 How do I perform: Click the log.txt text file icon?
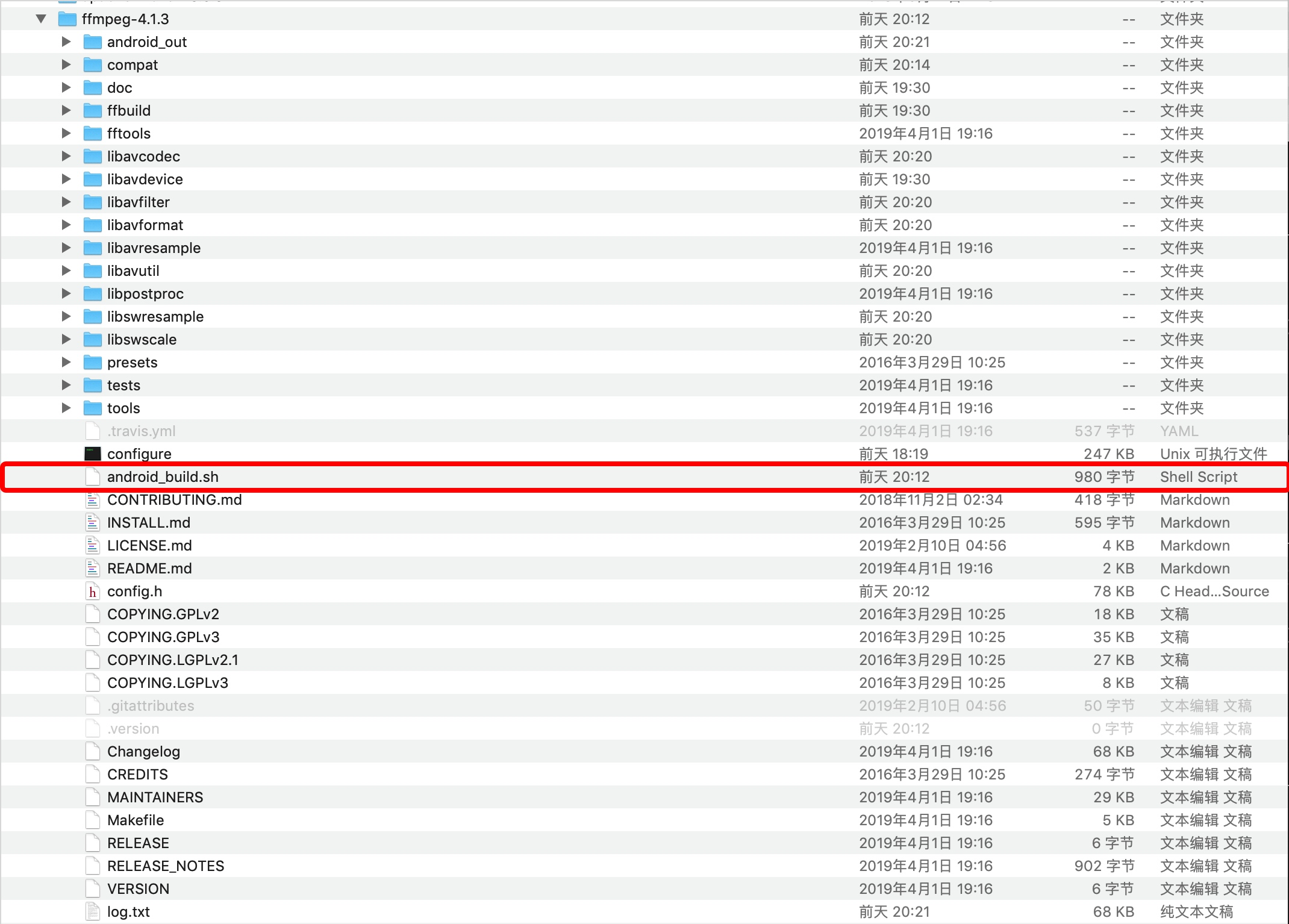pos(93,911)
